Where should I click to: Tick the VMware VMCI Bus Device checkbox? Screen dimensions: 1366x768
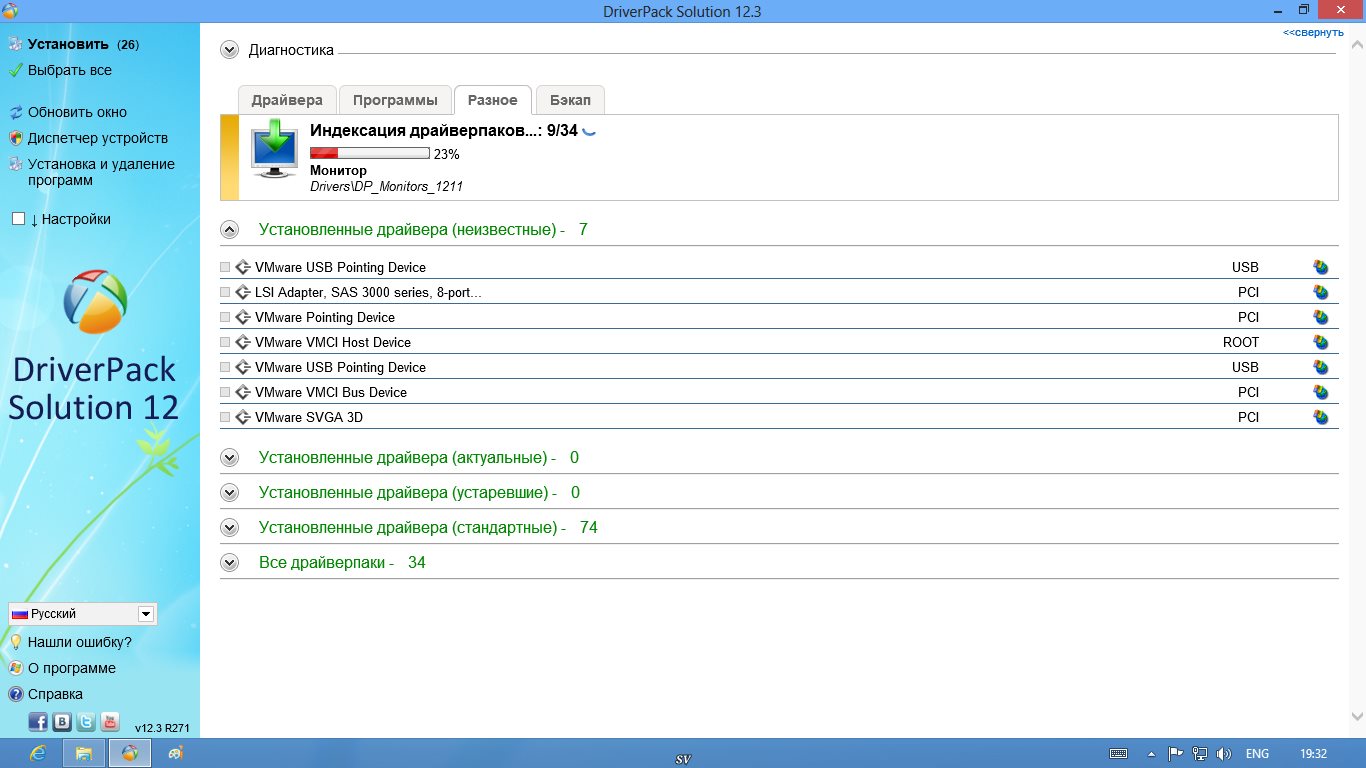(225, 392)
